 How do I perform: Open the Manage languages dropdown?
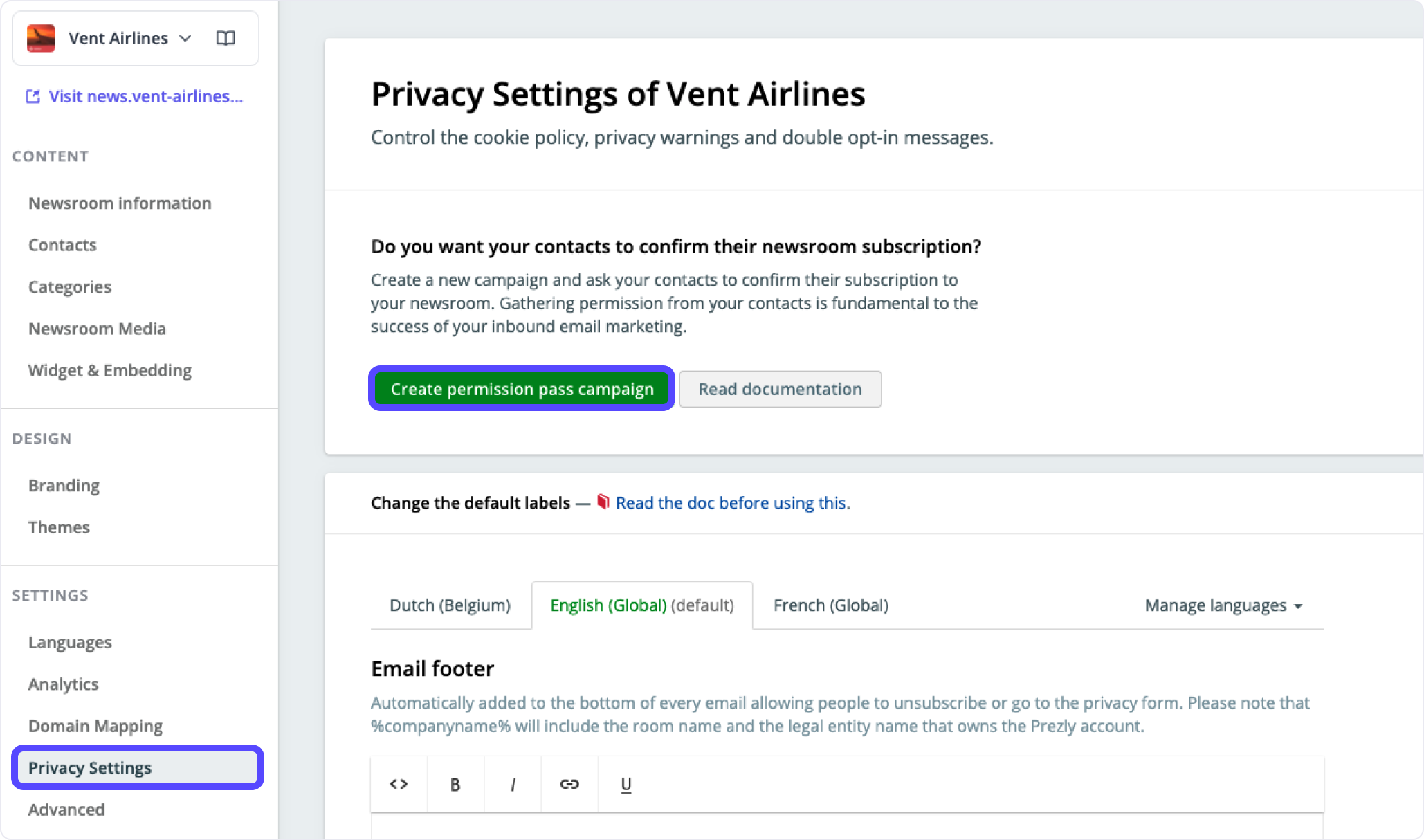coord(1223,605)
